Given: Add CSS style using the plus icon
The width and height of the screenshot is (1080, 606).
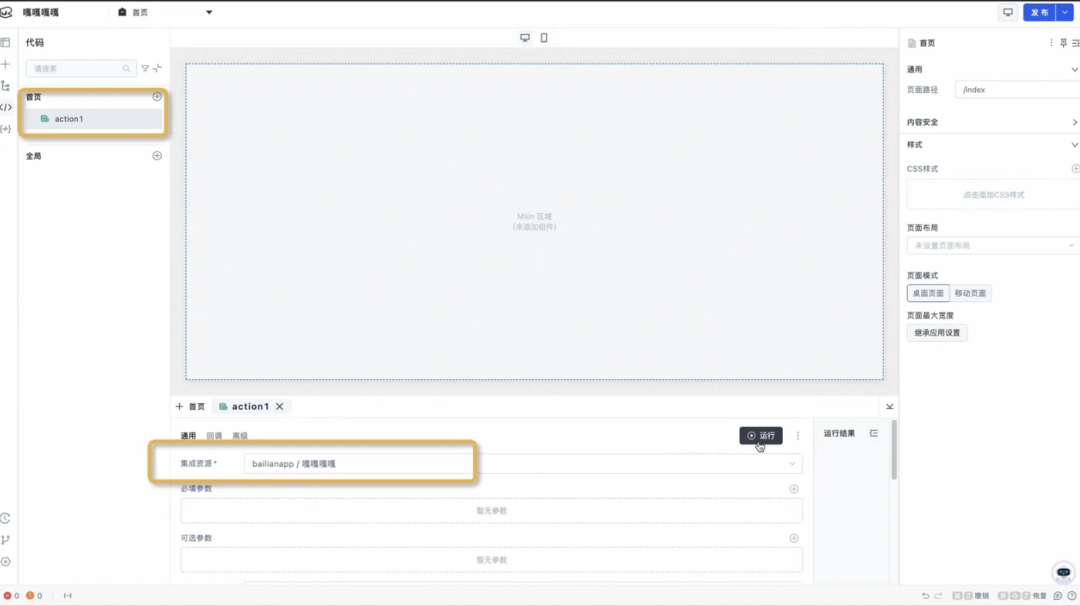Looking at the screenshot, I should [1075, 169].
